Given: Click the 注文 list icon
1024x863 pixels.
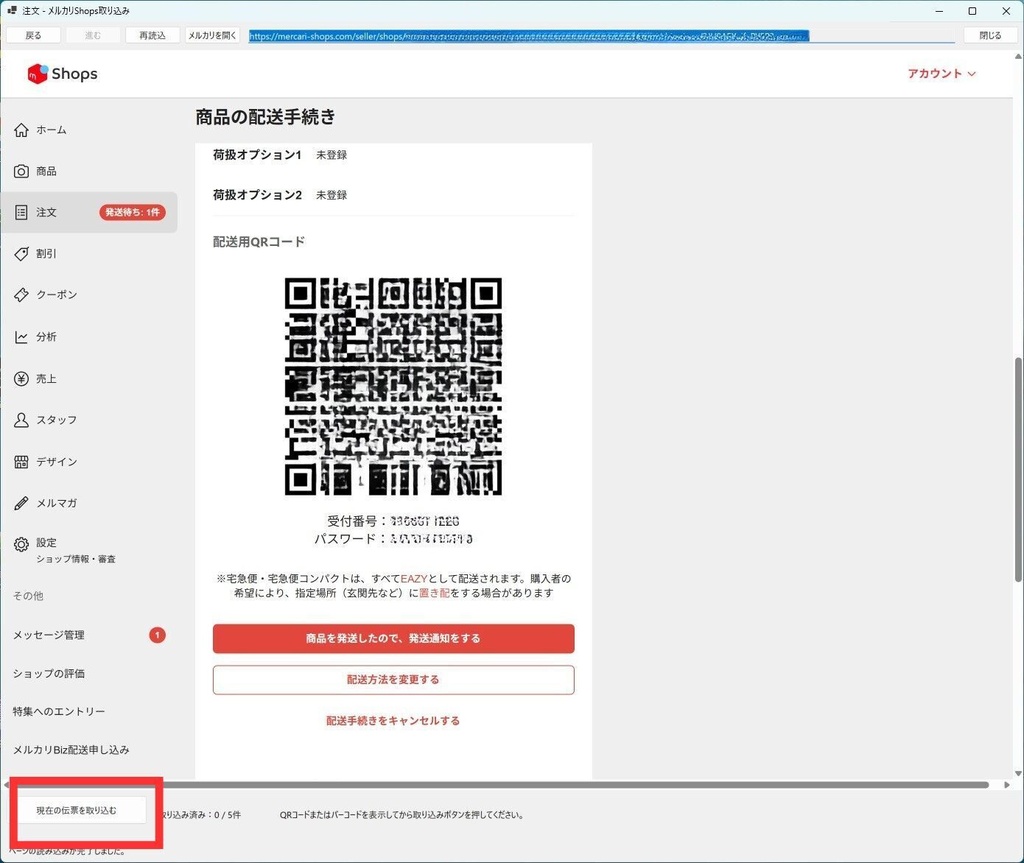Looking at the screenshot, I should pos(22,212).
